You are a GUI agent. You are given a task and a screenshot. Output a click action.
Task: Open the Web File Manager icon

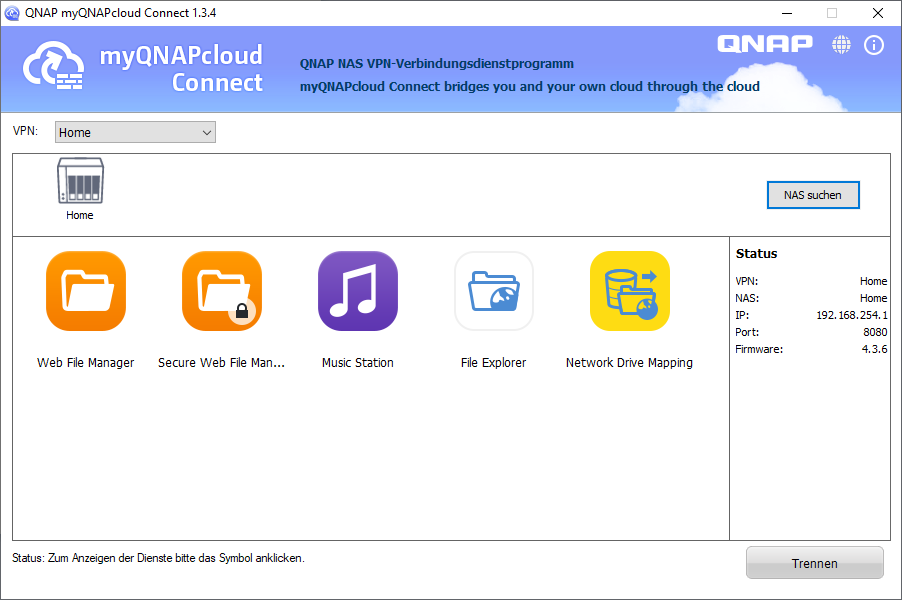click(86, 291)
